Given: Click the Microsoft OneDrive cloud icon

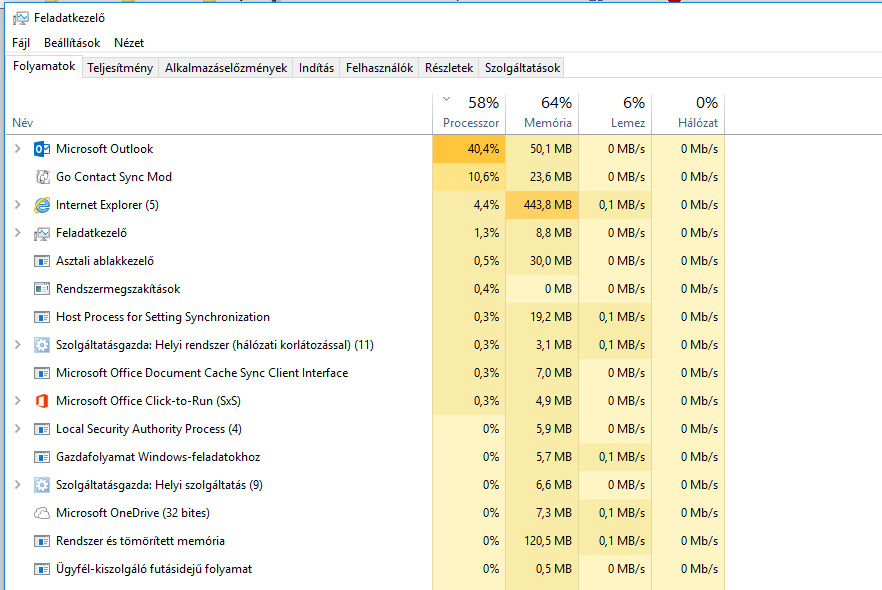Looking at the screenshot, I should [42, 513].
